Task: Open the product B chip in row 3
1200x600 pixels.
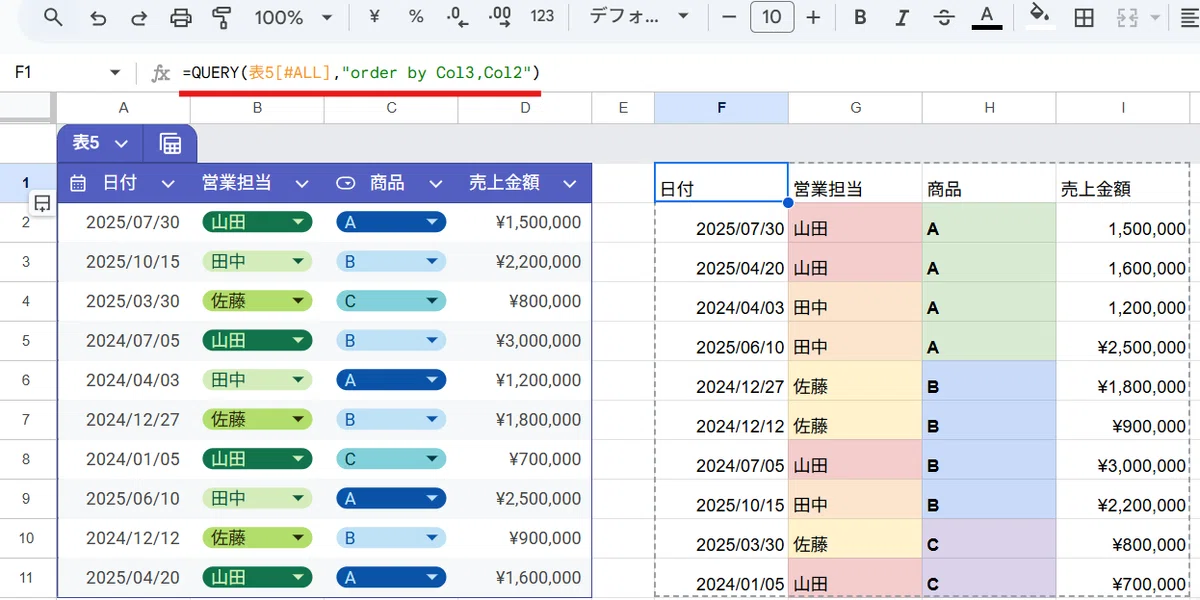Action: click(x=391, y=262)
